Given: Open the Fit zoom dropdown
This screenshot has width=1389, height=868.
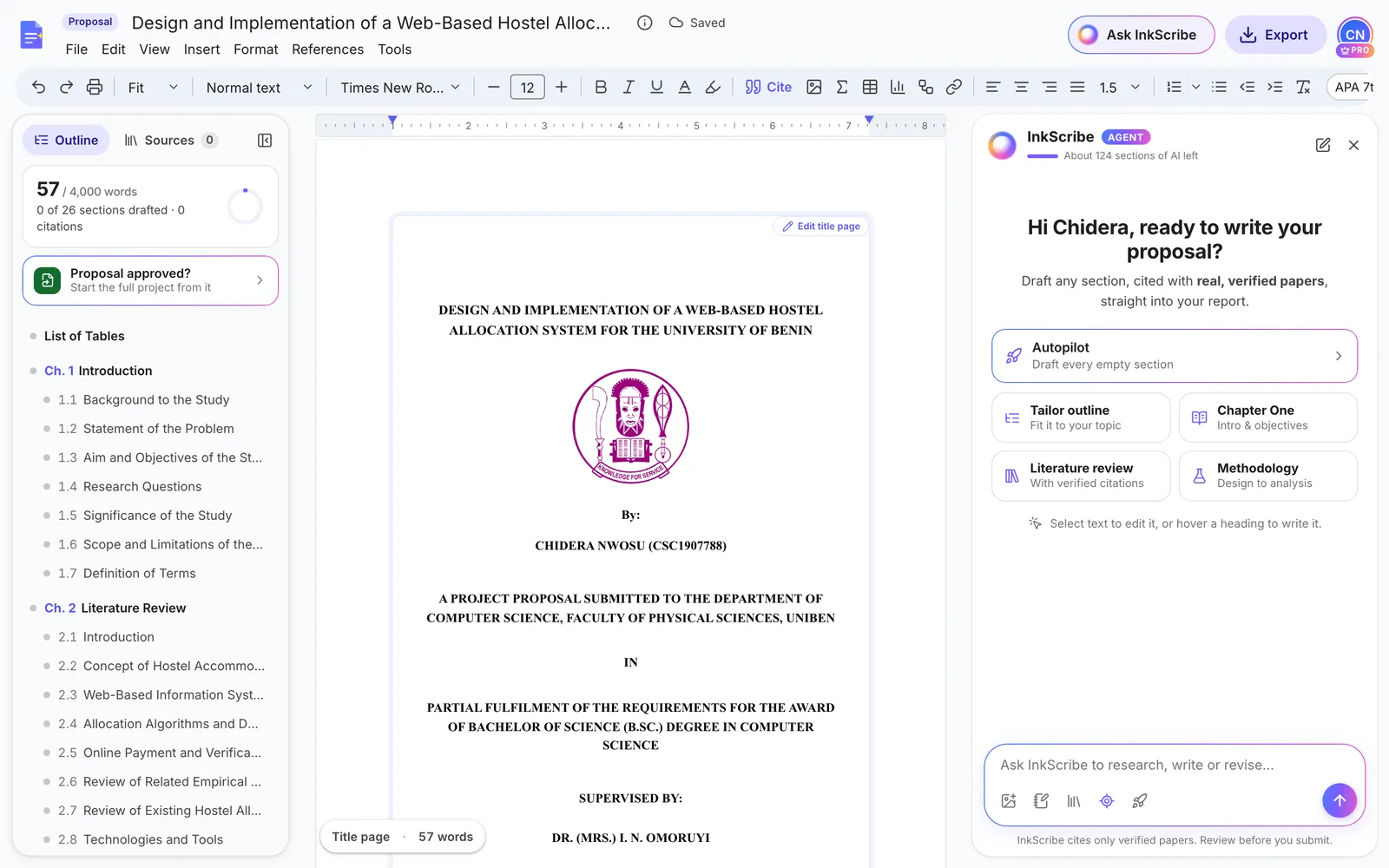Looking at the screenshot, I should 153,87.
